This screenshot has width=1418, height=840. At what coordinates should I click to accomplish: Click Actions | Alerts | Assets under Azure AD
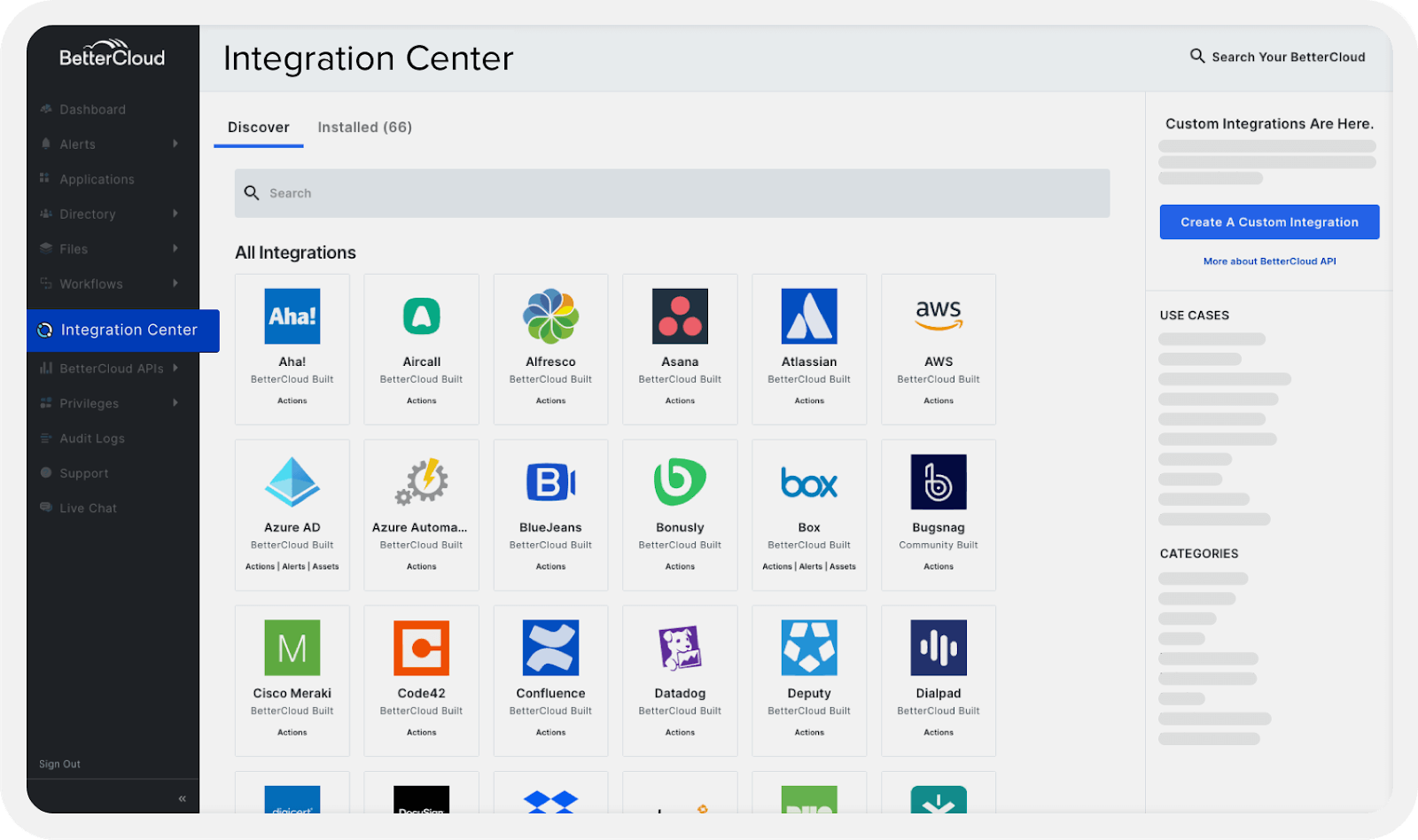pos(292,566)
